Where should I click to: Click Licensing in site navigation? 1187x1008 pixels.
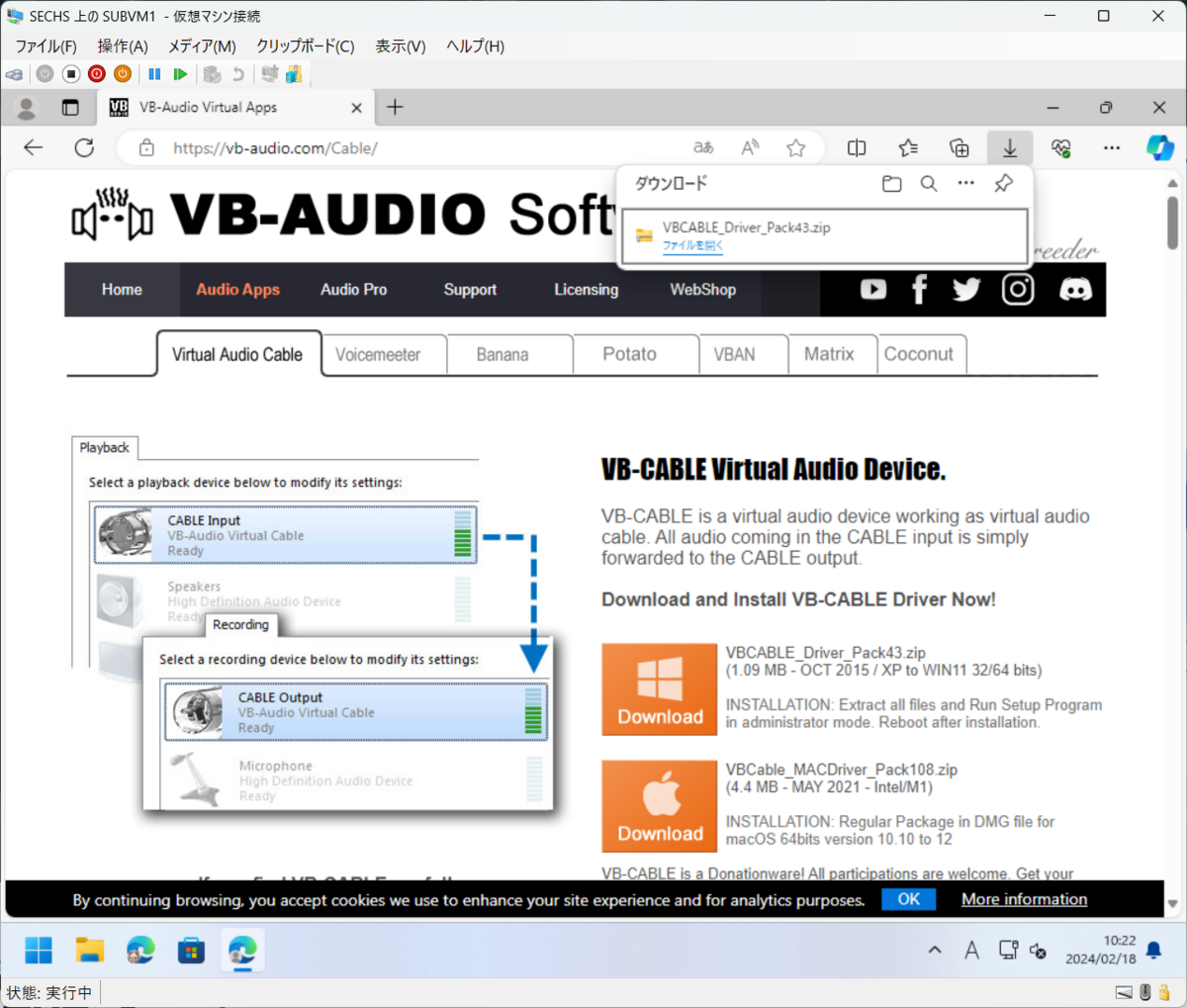pos(586,290)
